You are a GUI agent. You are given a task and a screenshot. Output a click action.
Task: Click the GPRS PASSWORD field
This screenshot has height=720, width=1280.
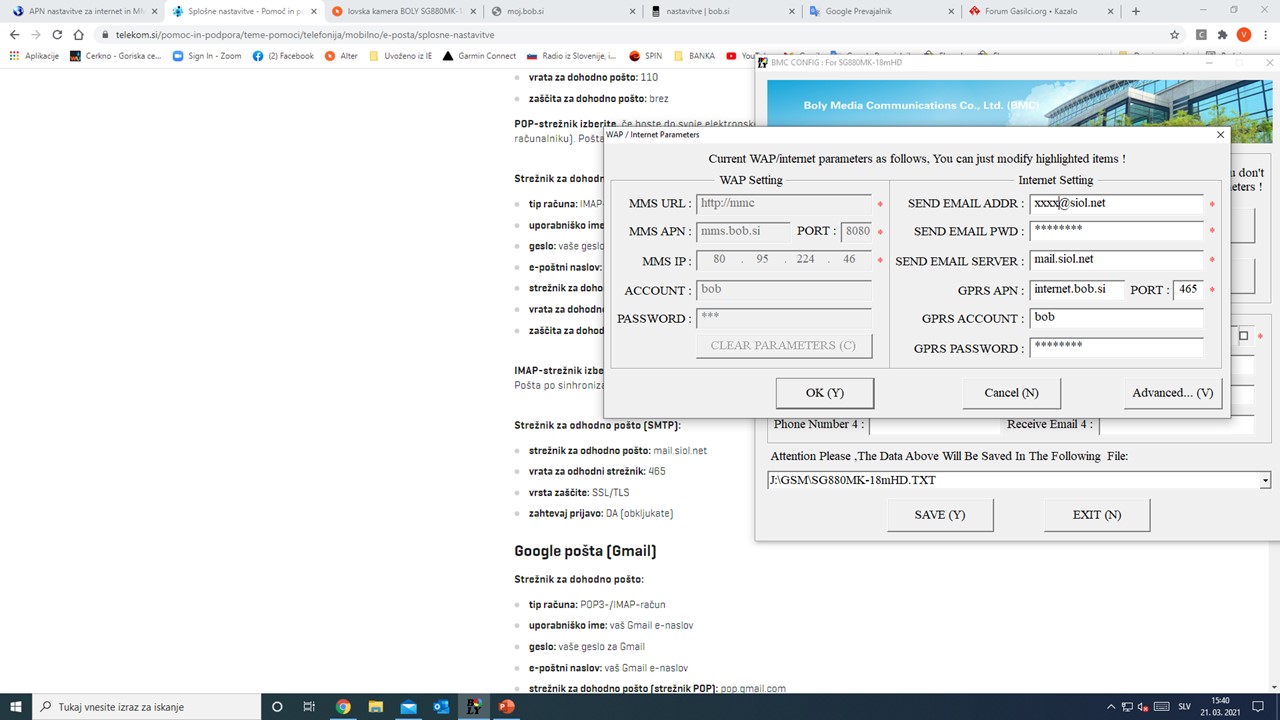click(1116, 347)
